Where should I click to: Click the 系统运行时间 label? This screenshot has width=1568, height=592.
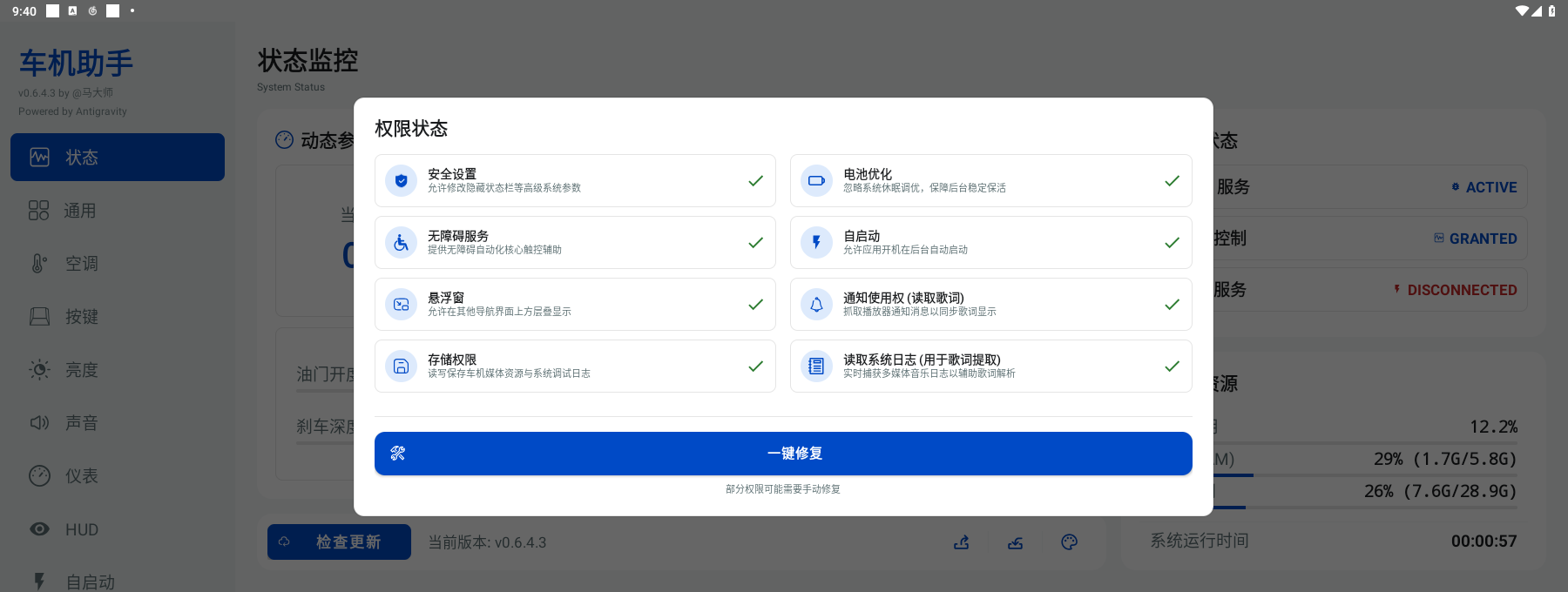[x=1200, y=541]
